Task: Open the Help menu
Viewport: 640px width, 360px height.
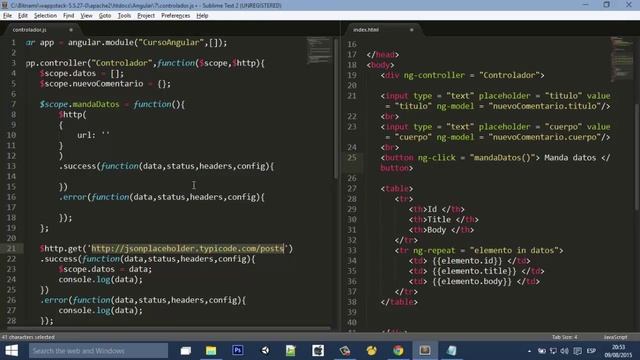Action: (202, 16)
